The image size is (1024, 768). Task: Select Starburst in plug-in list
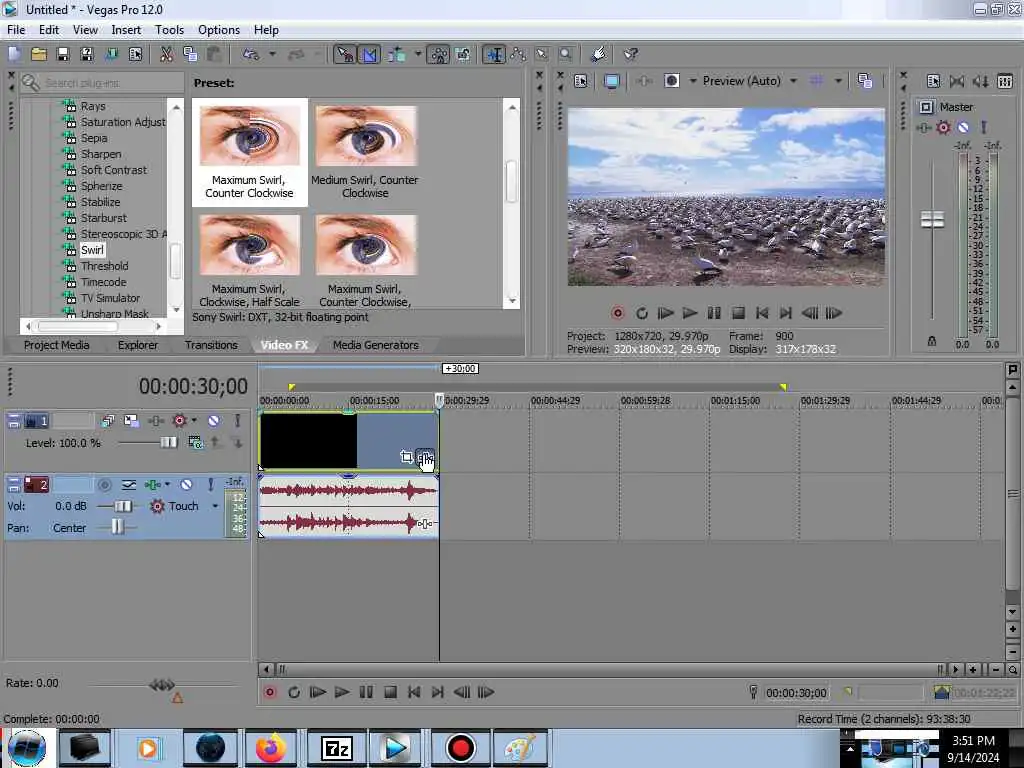pos(104,218)
